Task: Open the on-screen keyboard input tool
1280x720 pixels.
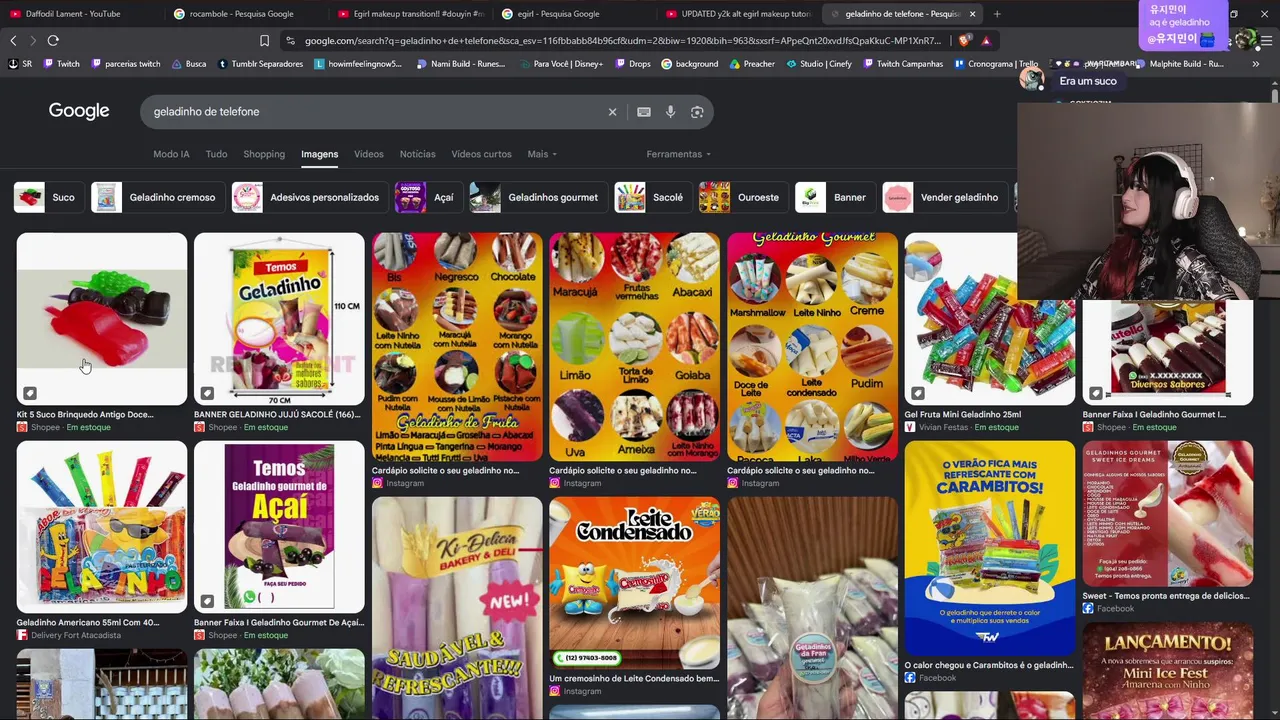Action: pyautogui.click(x=644, y=112)
